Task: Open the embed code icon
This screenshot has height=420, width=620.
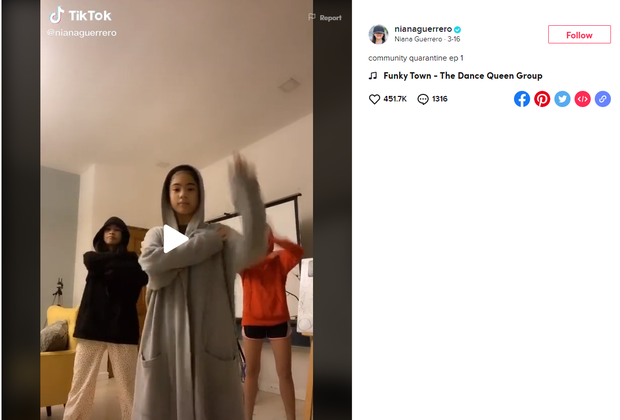Action: coord(582,99)
